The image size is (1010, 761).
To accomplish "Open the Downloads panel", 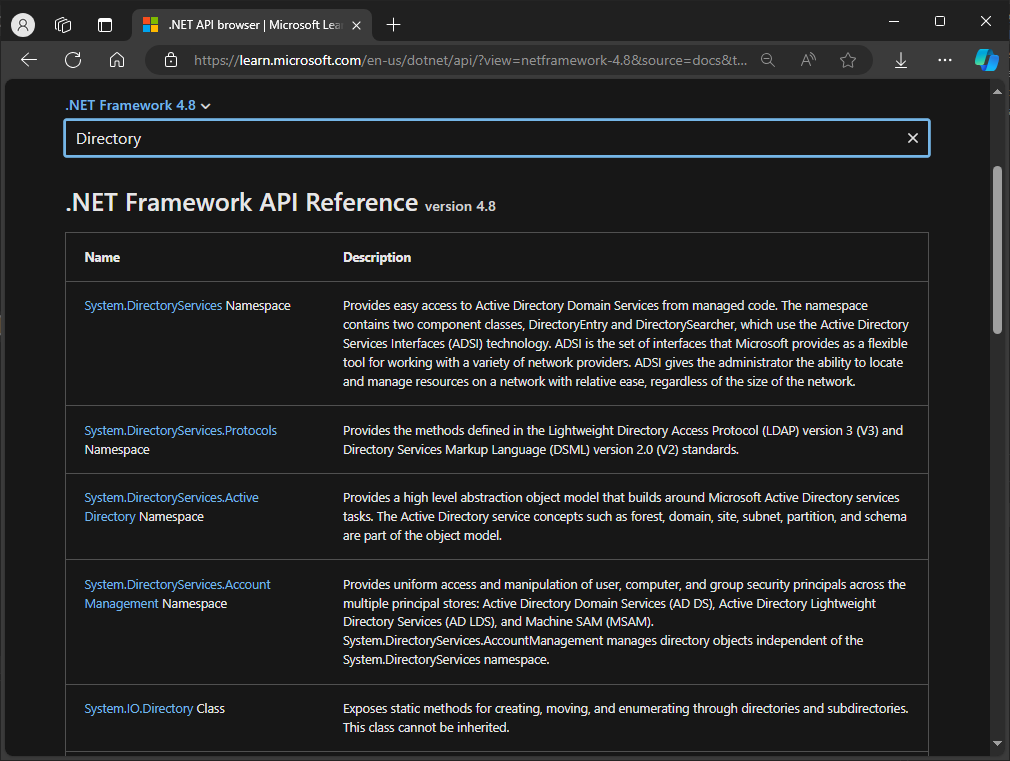I will pos(900,60).
